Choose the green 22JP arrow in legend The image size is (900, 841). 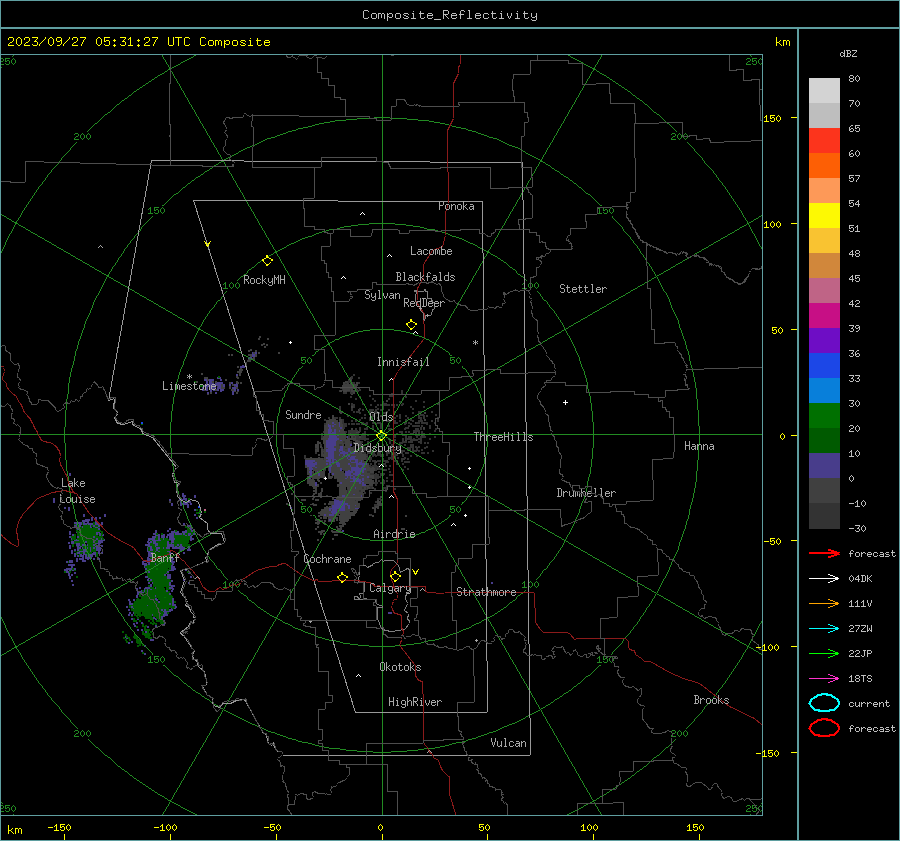[x=824, y=653]
